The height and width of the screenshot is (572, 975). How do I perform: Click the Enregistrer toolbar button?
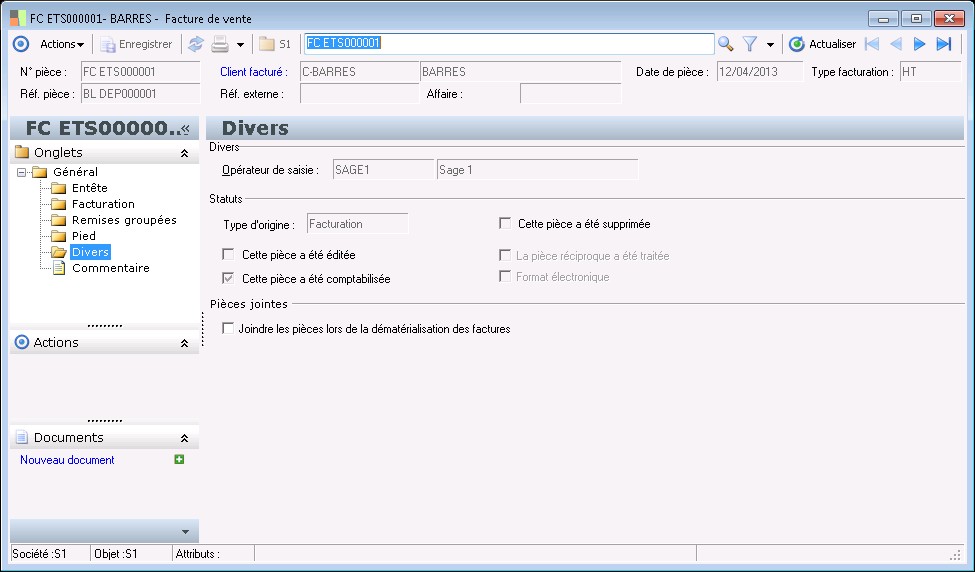tap(136, 44)
